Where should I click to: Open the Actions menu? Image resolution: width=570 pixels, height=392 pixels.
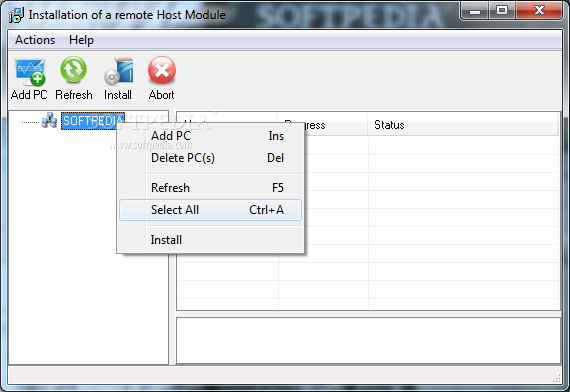pos(35,40)
